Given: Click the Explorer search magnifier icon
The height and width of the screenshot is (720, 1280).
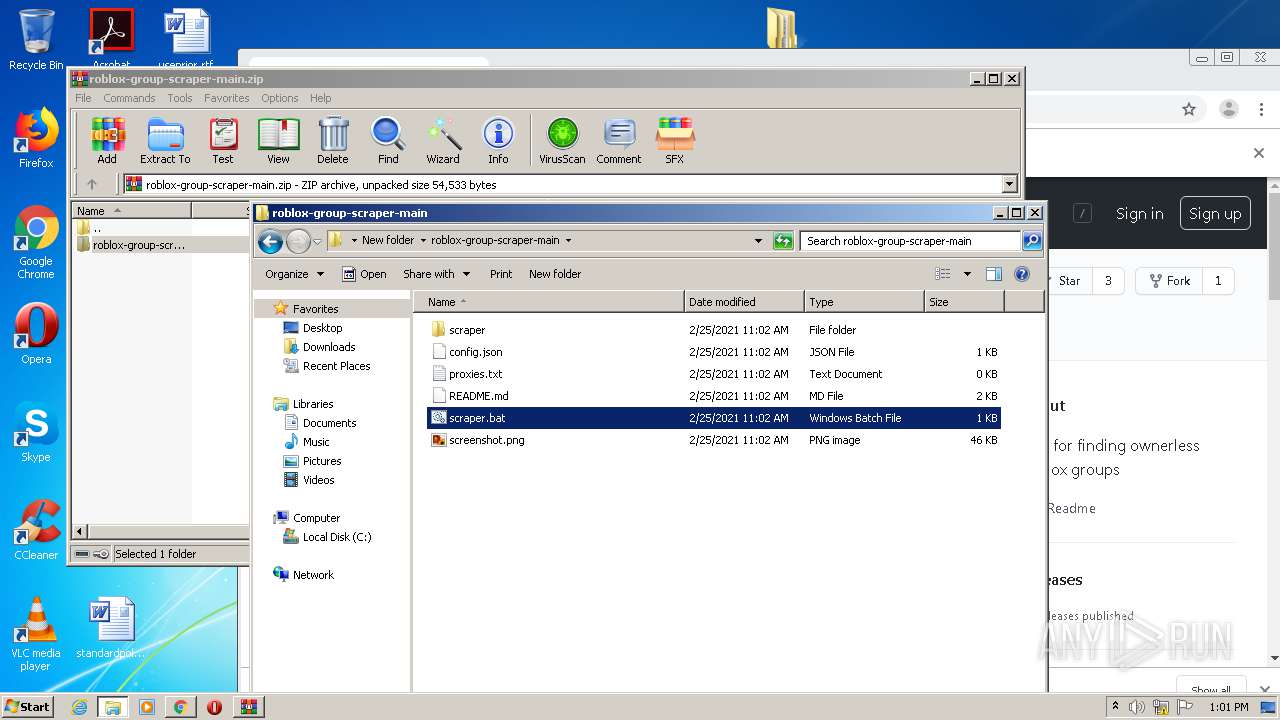Looking at the screenshot, I should [1032, 241].
